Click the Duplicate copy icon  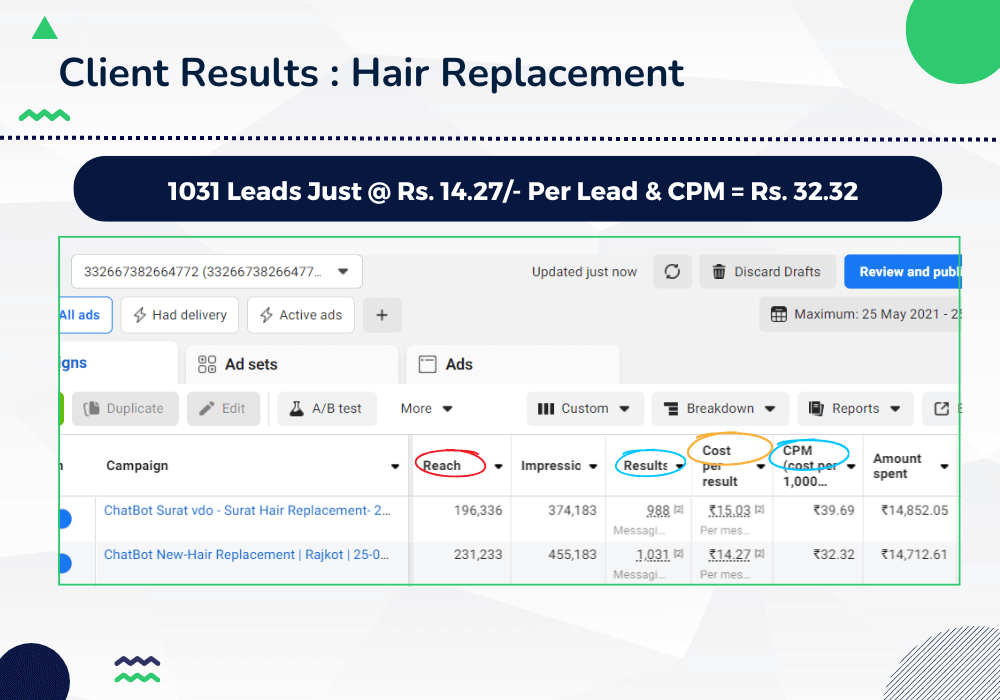pos(92,408)
